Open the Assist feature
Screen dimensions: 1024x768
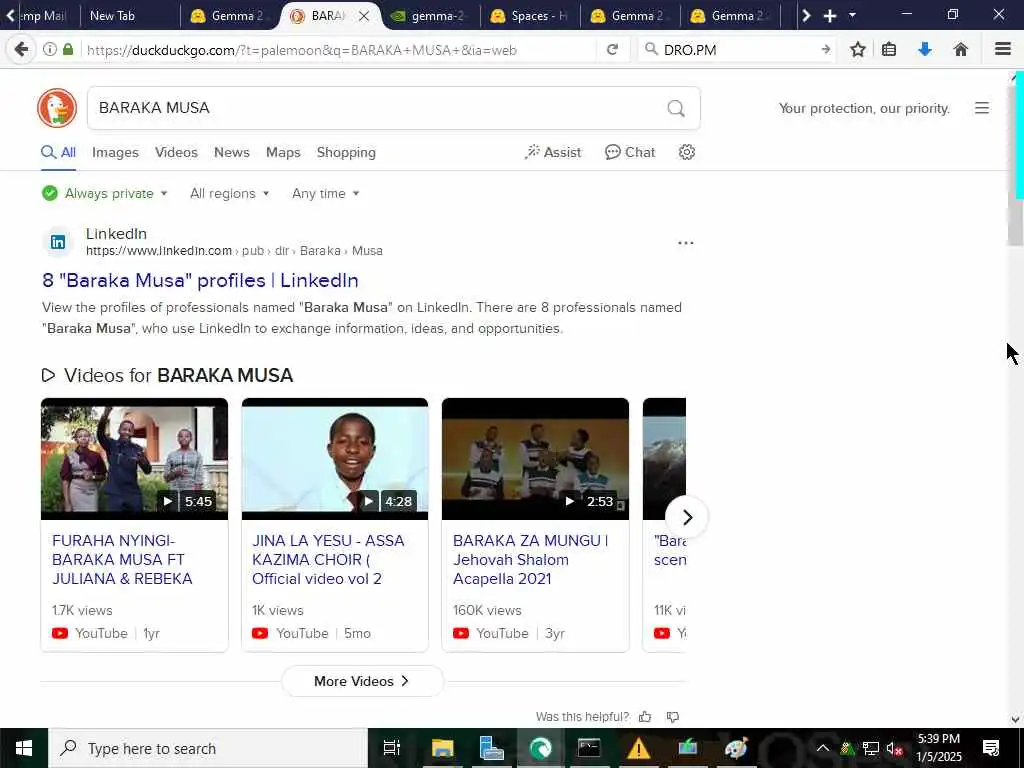point(552,152)
